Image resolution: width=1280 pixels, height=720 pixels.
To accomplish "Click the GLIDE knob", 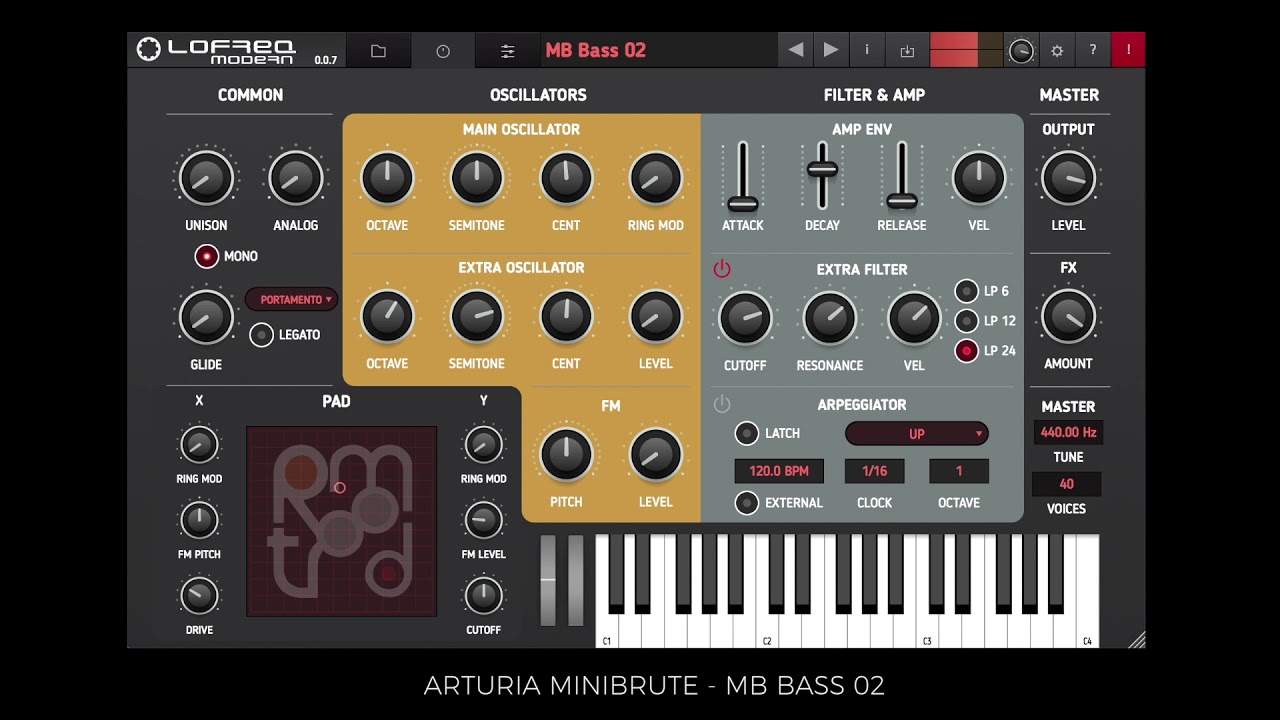I will click(x=206, y=317).
